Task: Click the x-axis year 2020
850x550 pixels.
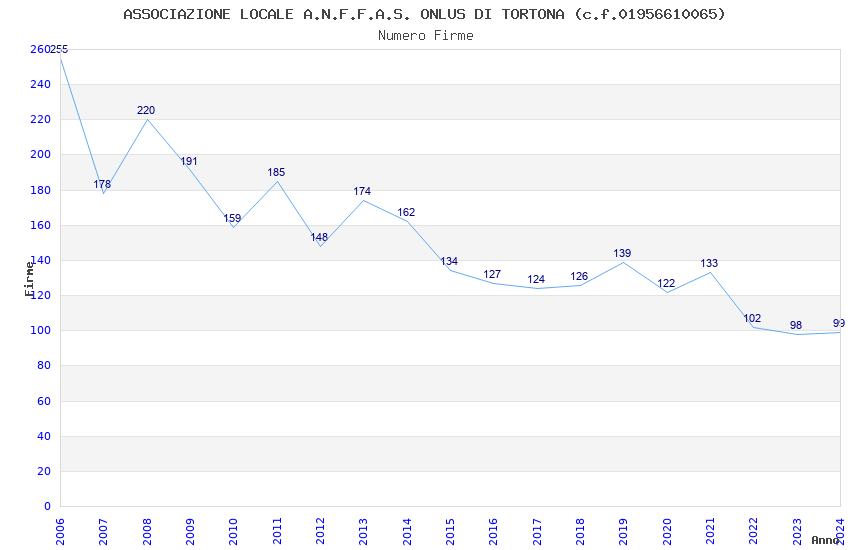Action: point(667,532)
